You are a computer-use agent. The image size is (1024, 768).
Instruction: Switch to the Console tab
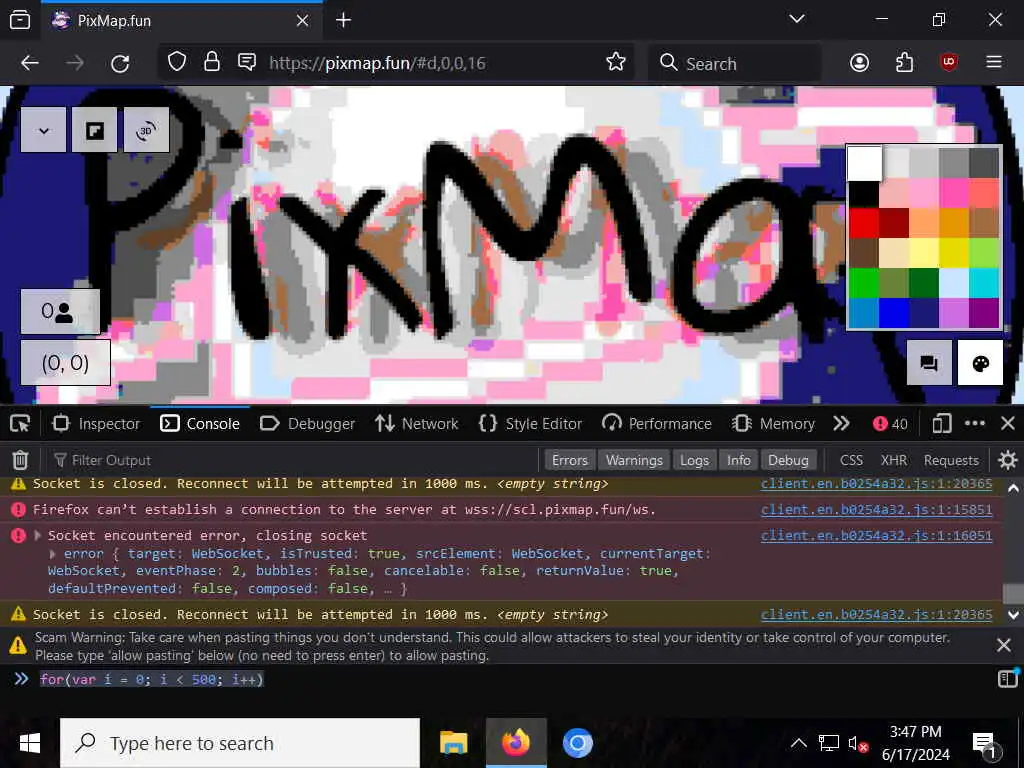[x=200, y=424]
